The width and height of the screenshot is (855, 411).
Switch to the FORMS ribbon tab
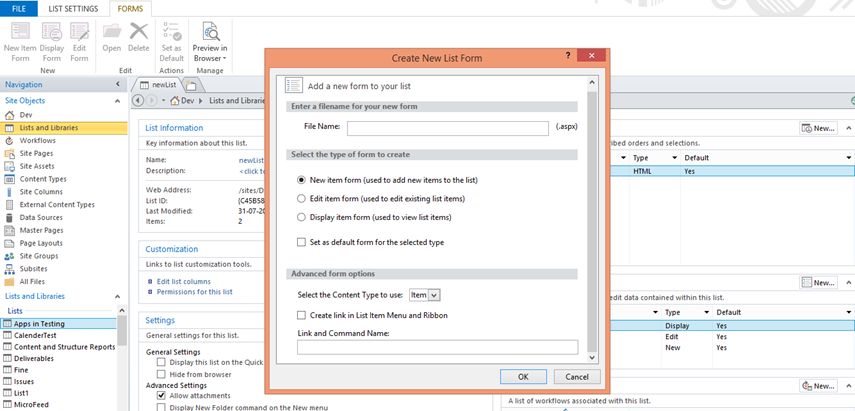click(130, 9)
